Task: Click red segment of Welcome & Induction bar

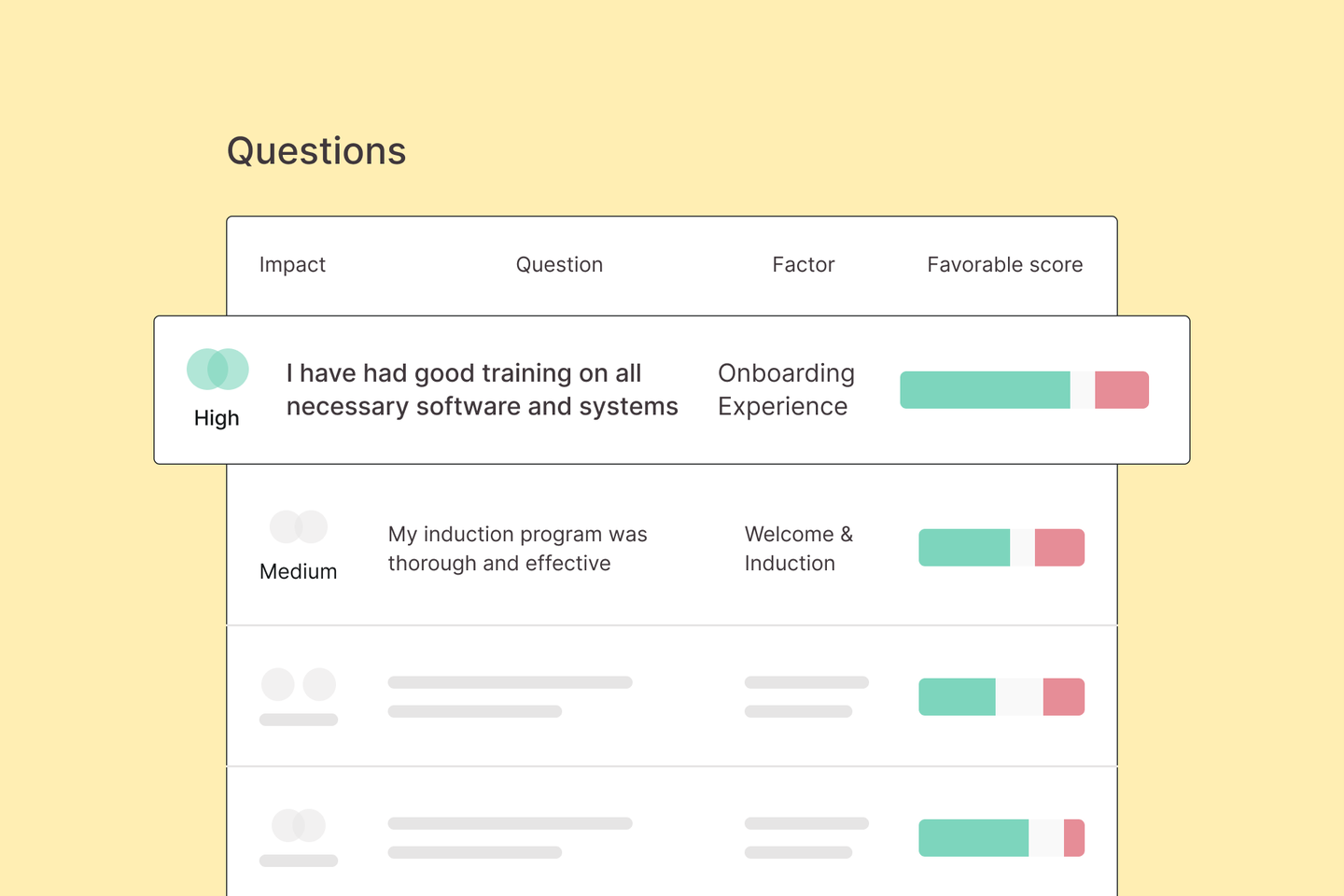Action: point(1059,548)
